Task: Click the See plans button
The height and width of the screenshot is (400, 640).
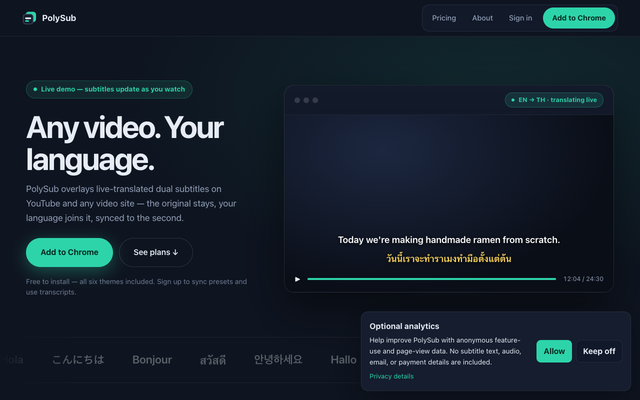Action: 156,252
